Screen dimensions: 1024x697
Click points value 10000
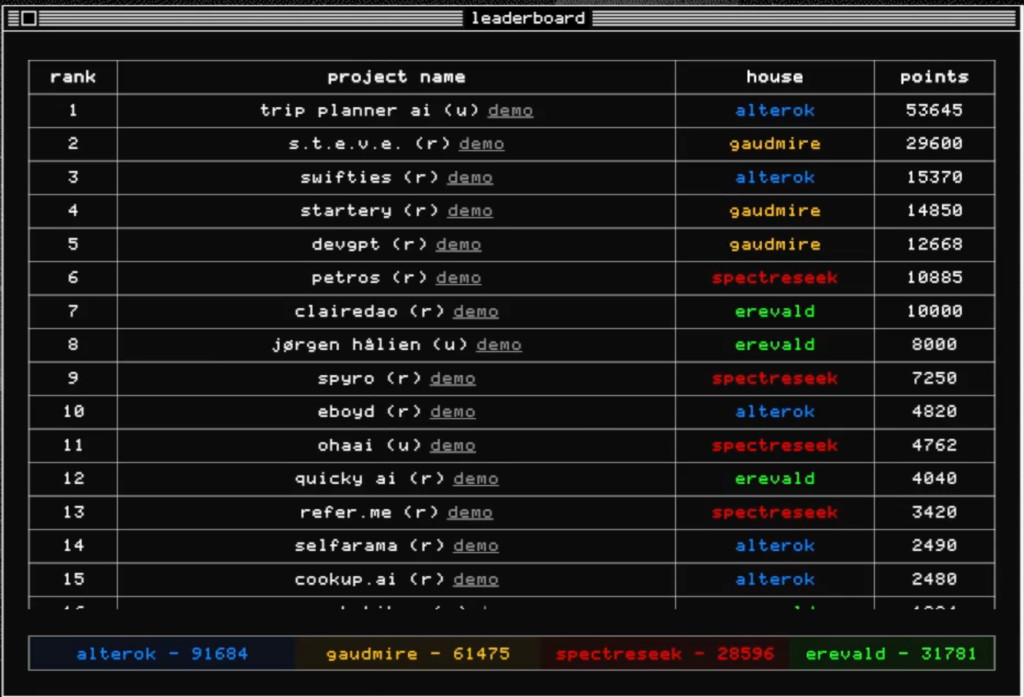(935, 312)
